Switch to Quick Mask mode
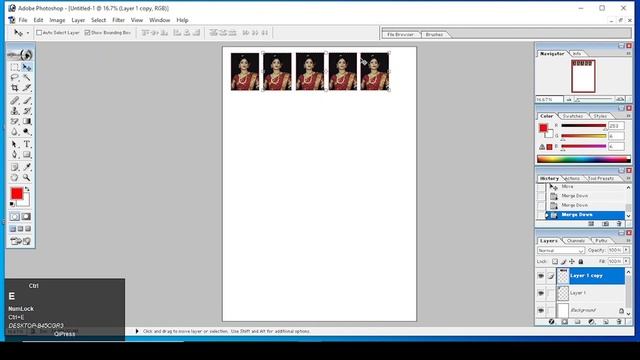The width and height of the screenshot is (640, 360). coord(26,217)
